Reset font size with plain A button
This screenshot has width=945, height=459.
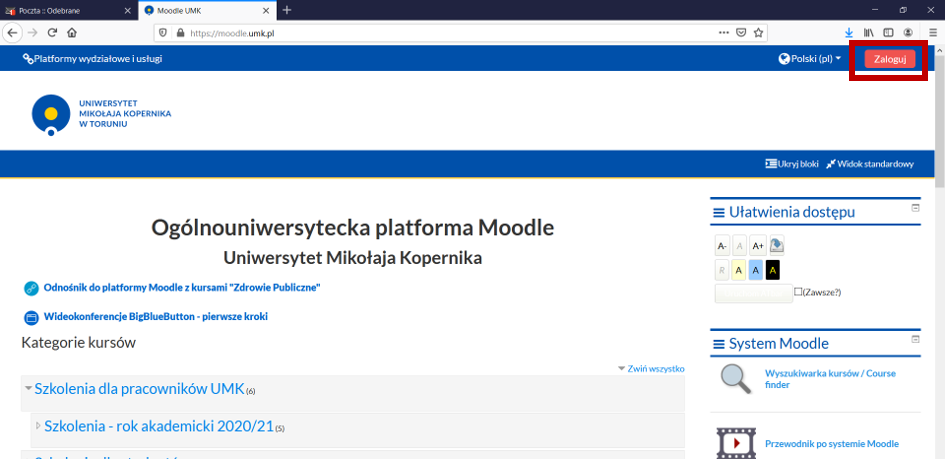click(739, 246)
